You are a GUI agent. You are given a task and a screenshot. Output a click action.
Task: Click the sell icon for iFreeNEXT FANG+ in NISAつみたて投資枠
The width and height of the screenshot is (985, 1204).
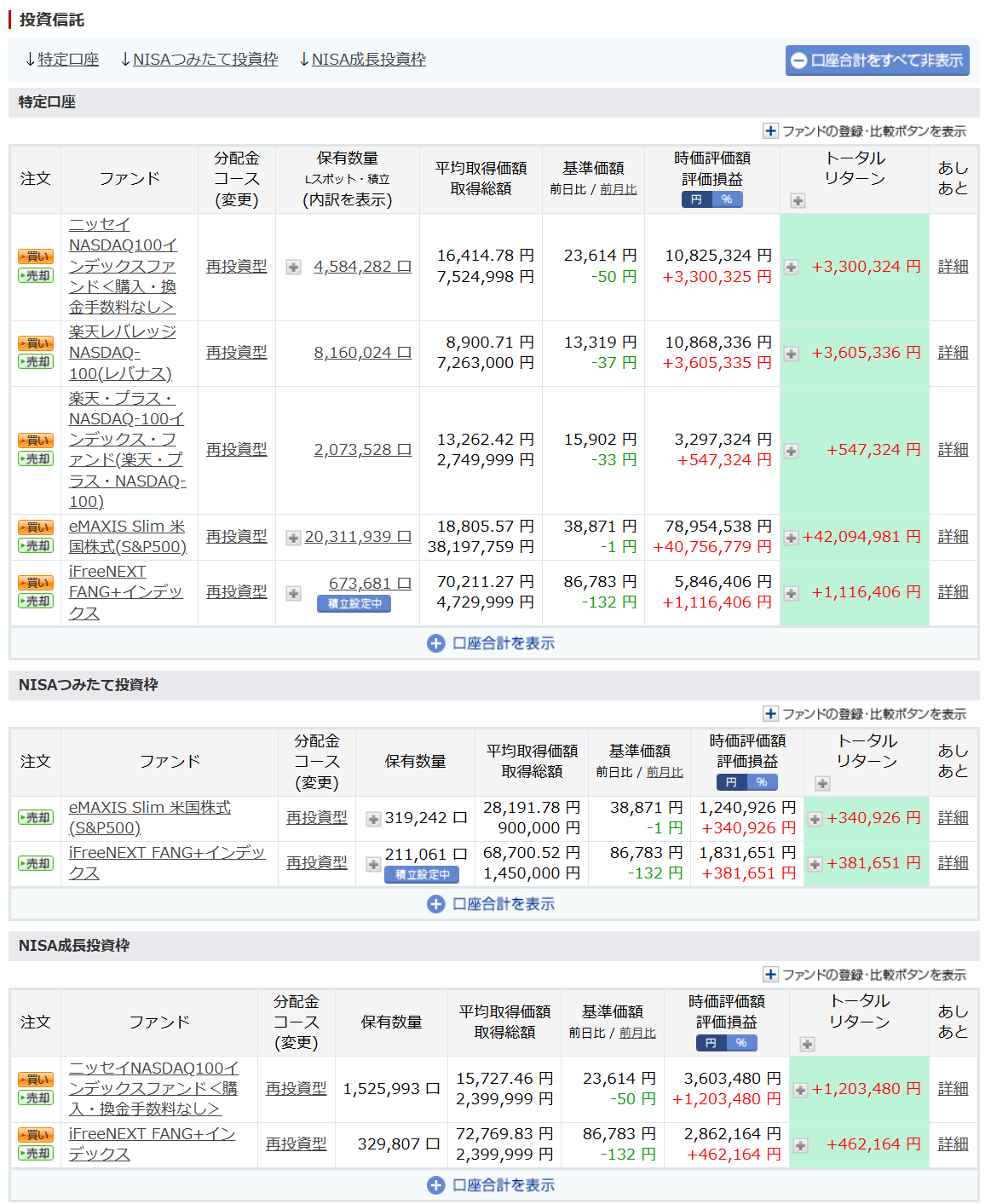(x=36, y=863)
